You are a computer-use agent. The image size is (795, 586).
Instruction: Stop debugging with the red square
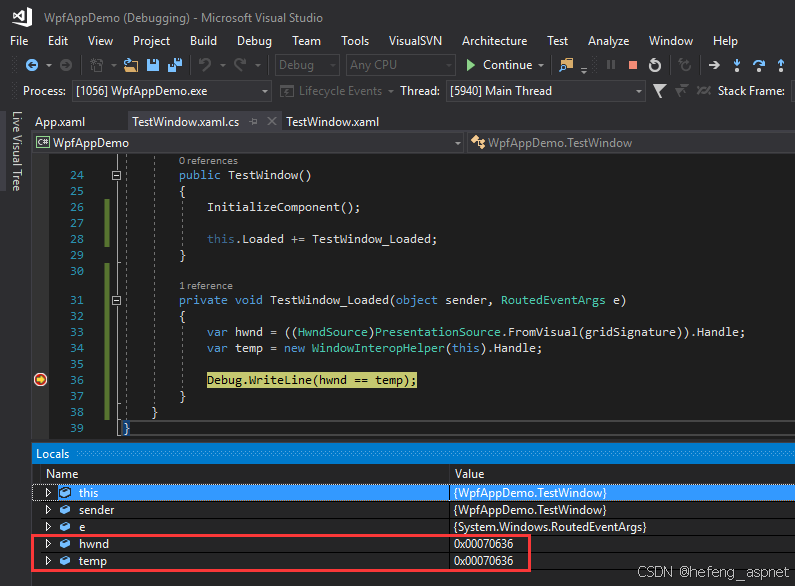coord(633,65)
